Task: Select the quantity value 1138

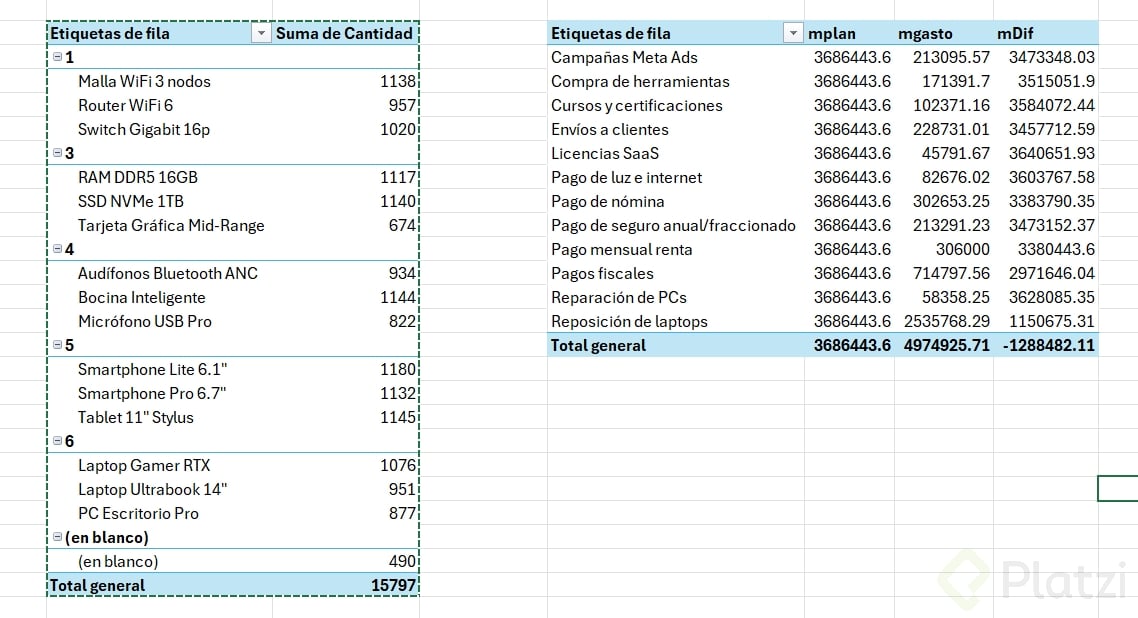Action: coord(398,81)
